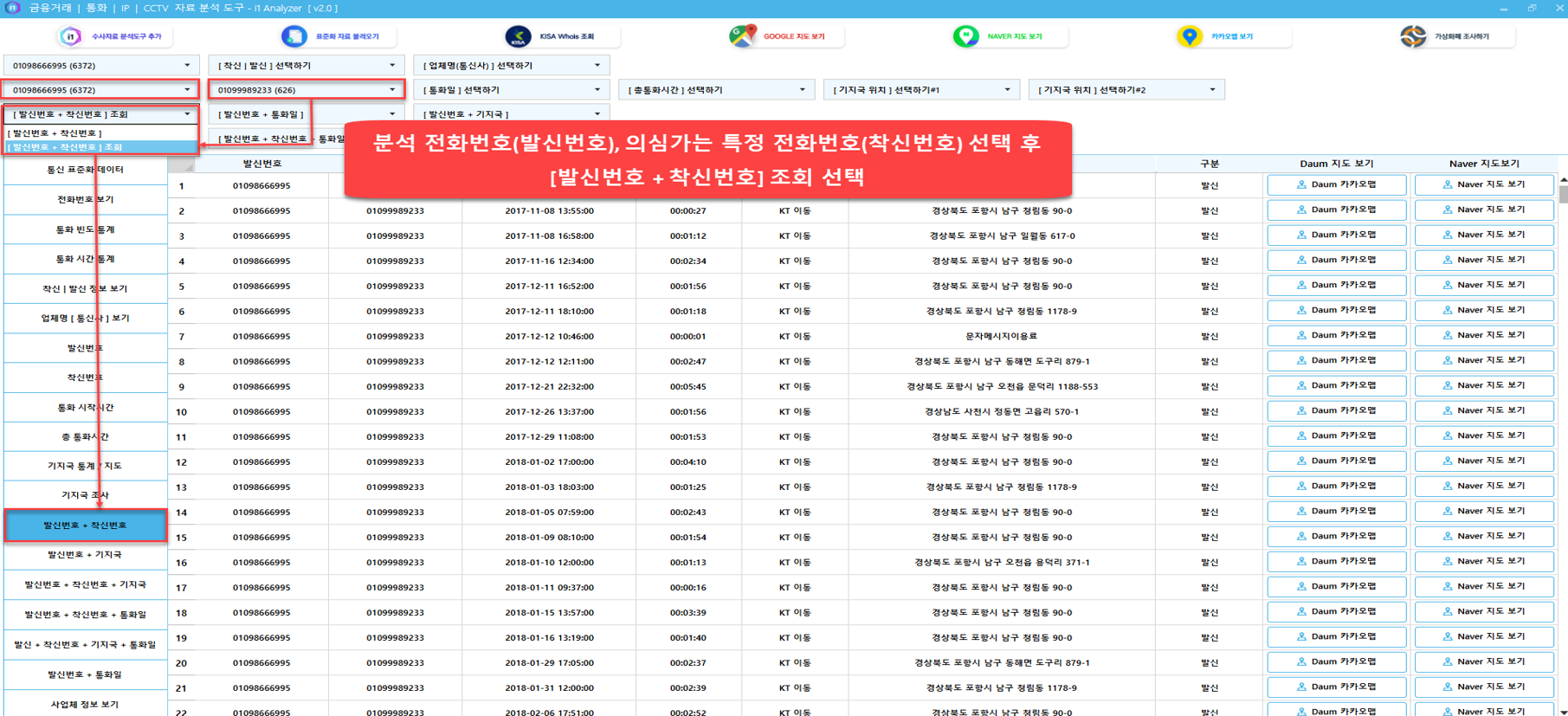Image resolution: width=1568 pixels, height=716 pixels.
Task: Open 표준화 자료 불러오기 from the toolbar
Action: pyautogui.click(x=294, y=36)
